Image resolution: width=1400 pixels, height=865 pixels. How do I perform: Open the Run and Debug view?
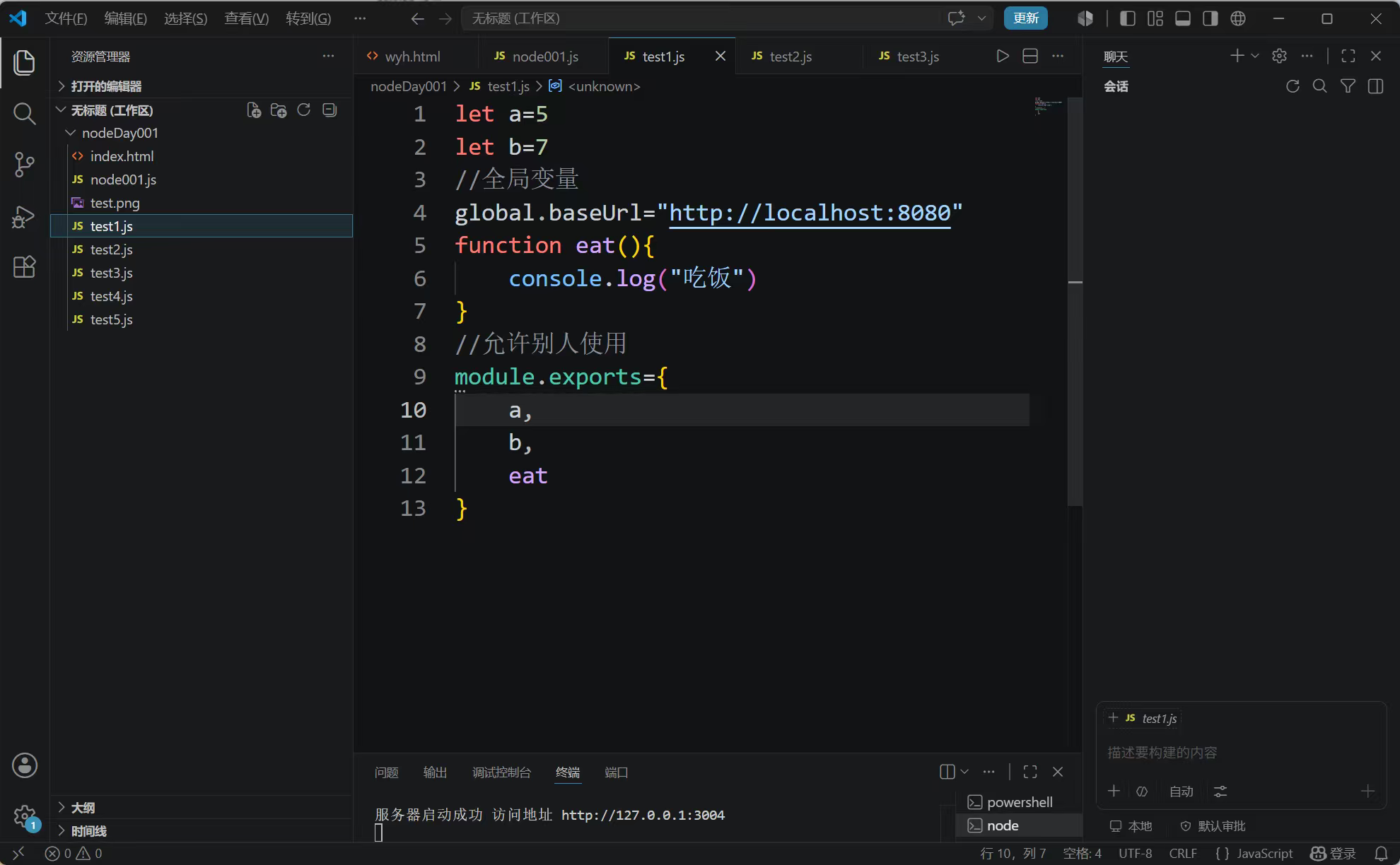pos(24,216)
